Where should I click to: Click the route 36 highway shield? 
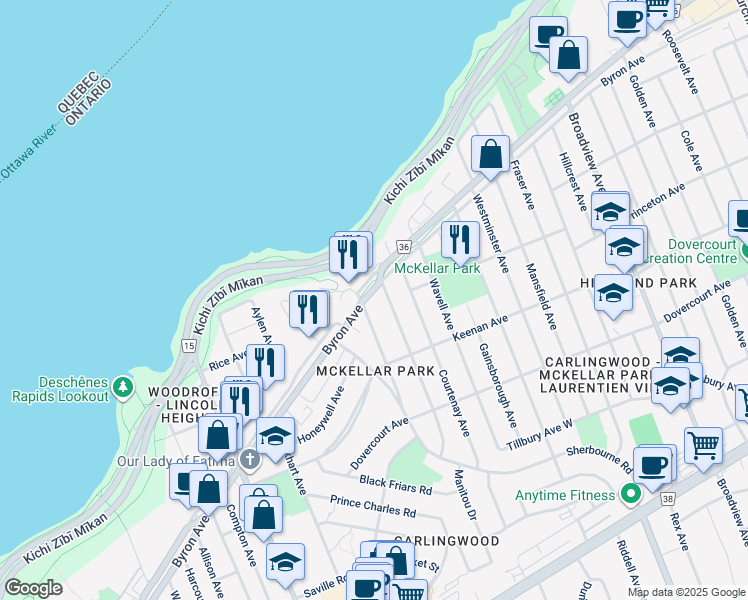[x=403, y=246]
